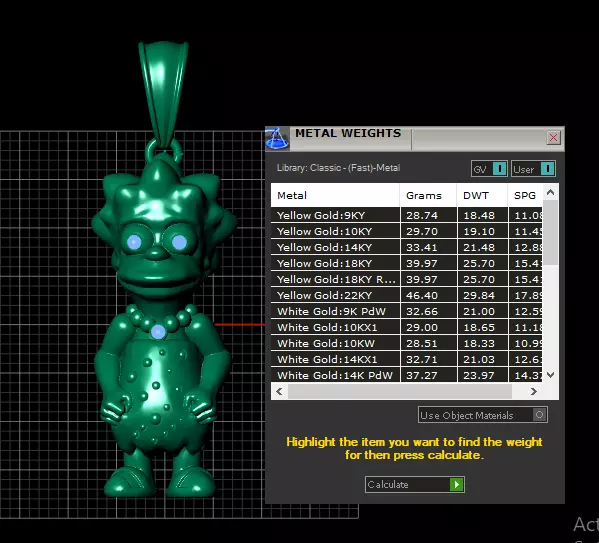Toggle the User library switch

pyautogui.click(x=533, y=169)
